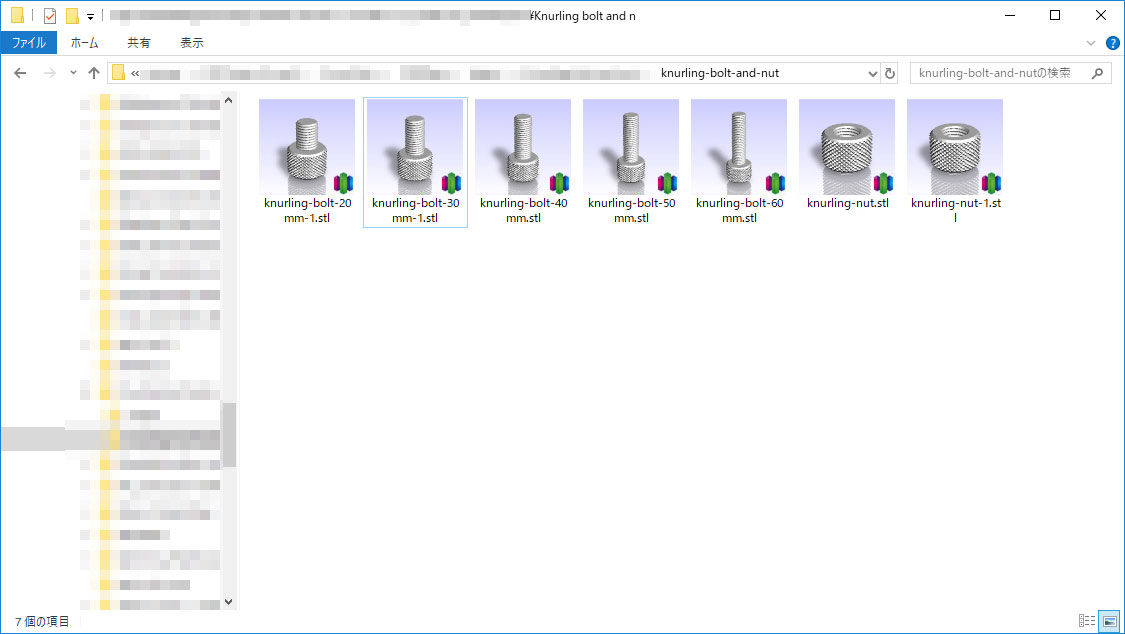The width and height of the screenshot is (1125, 634).
Task: Open the address bar history dropdown
Action: click(871, 73)
